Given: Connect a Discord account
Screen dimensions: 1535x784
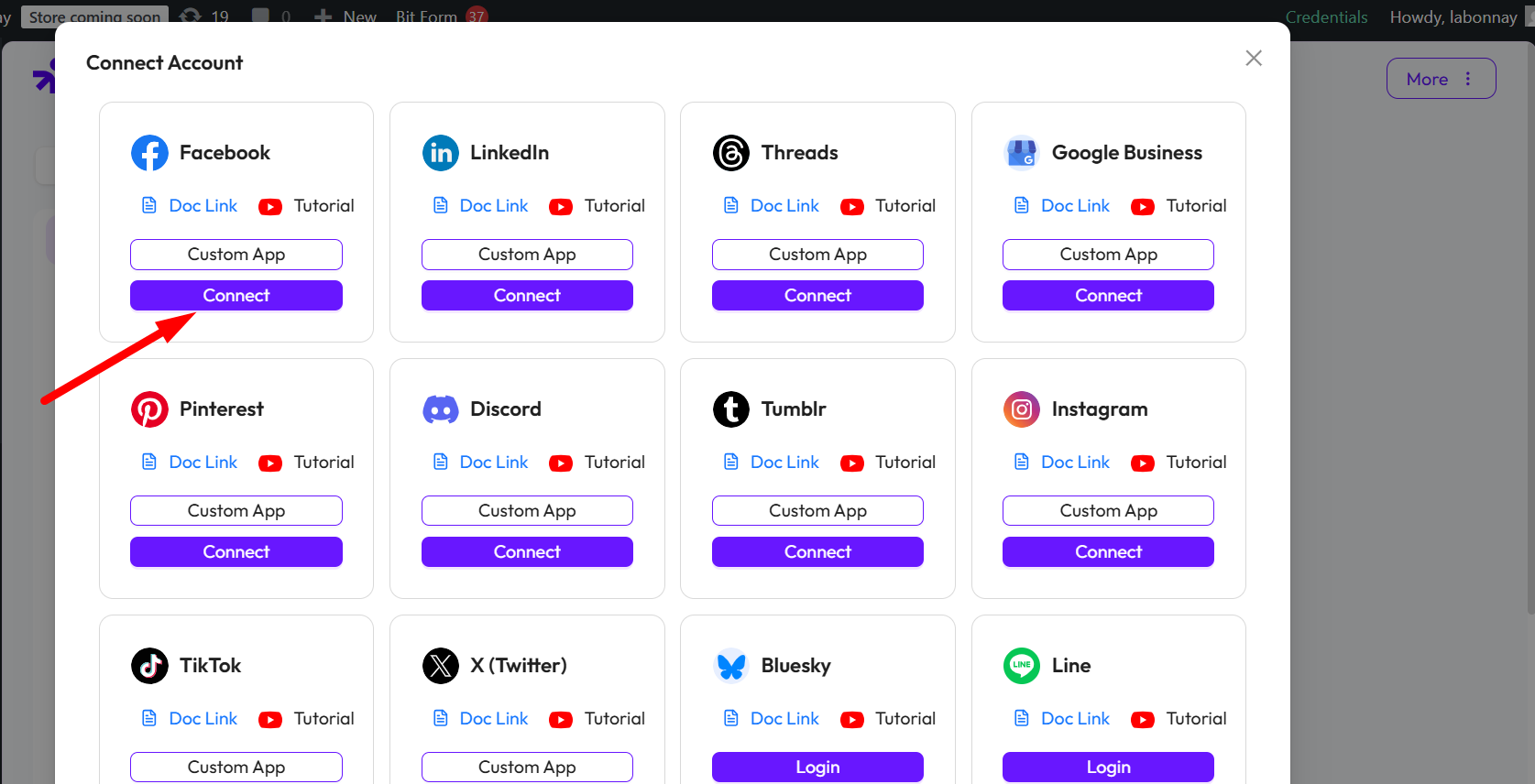Looking at the screenshot, I should coord(527,552).
